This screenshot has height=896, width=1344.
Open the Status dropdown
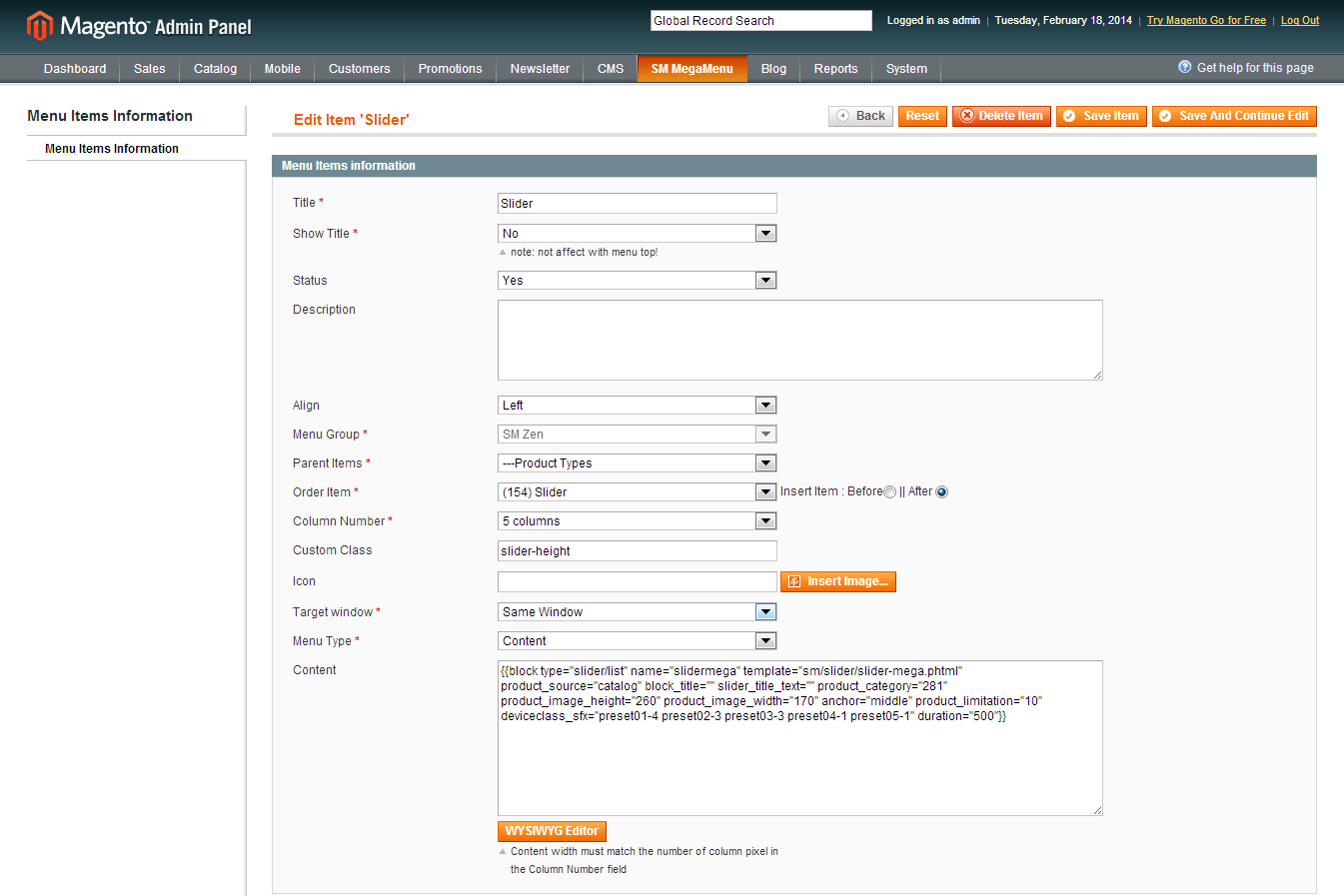click(x=638, y=281)
